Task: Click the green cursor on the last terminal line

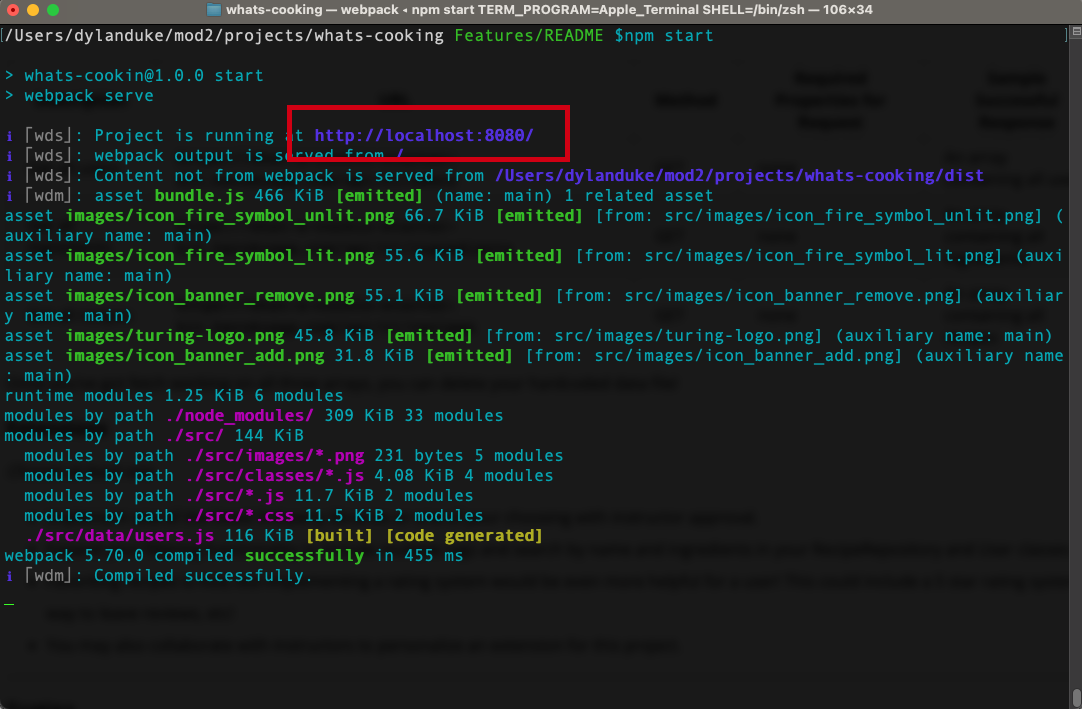Action: point(9,604)
